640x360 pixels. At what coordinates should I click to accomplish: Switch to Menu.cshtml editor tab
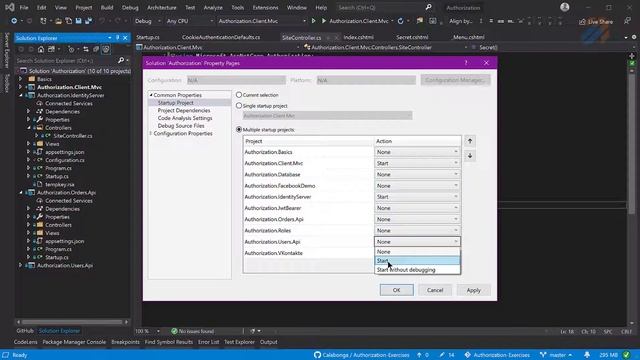[469, 37]
